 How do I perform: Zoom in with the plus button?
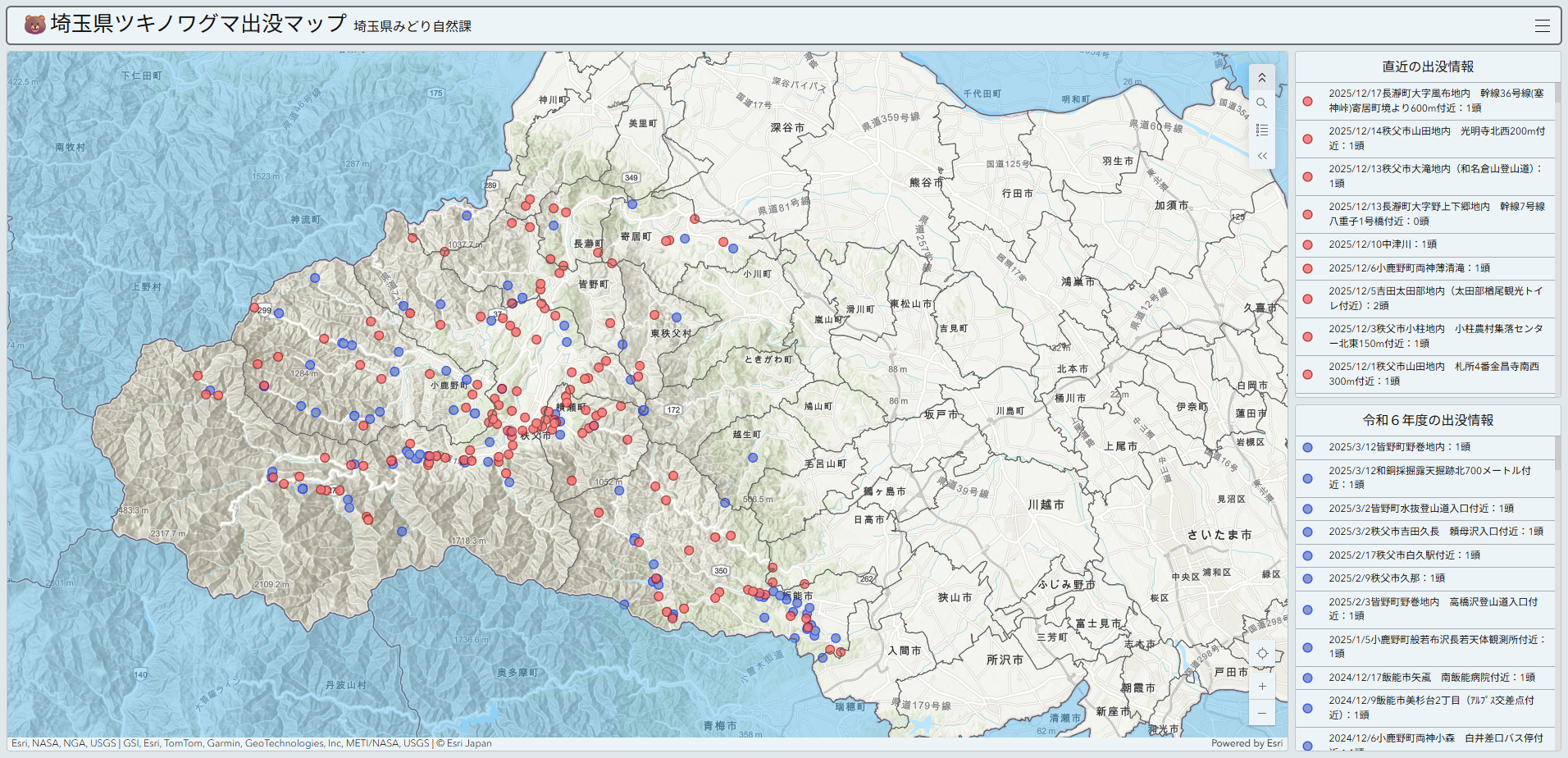(x=1261, y=686)
